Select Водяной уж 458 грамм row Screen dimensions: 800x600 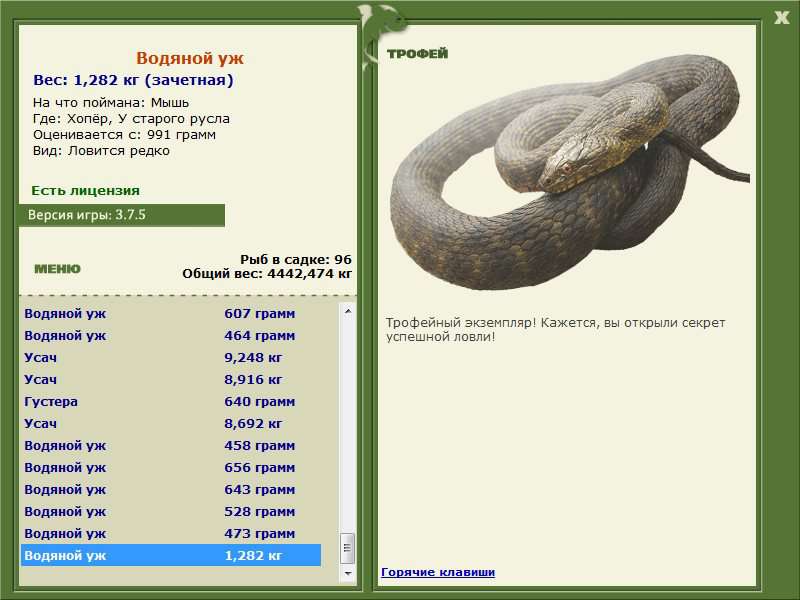(x=171, y=445)
